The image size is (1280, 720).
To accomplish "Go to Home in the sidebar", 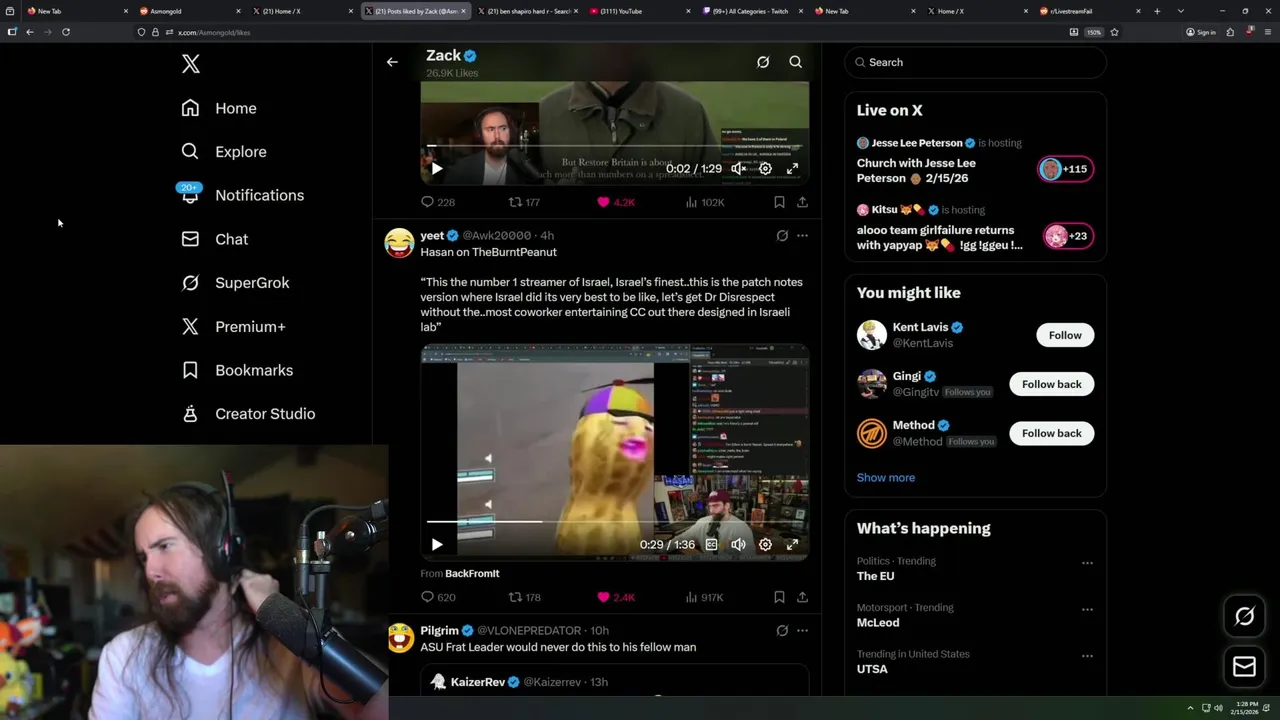I will coord(219,108).
